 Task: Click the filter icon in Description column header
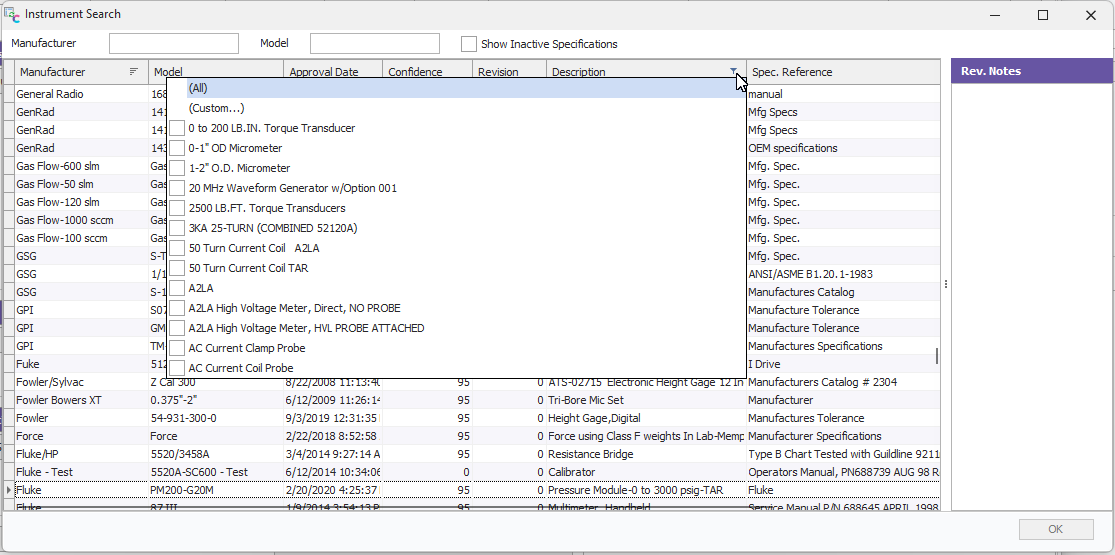(734, 72)
